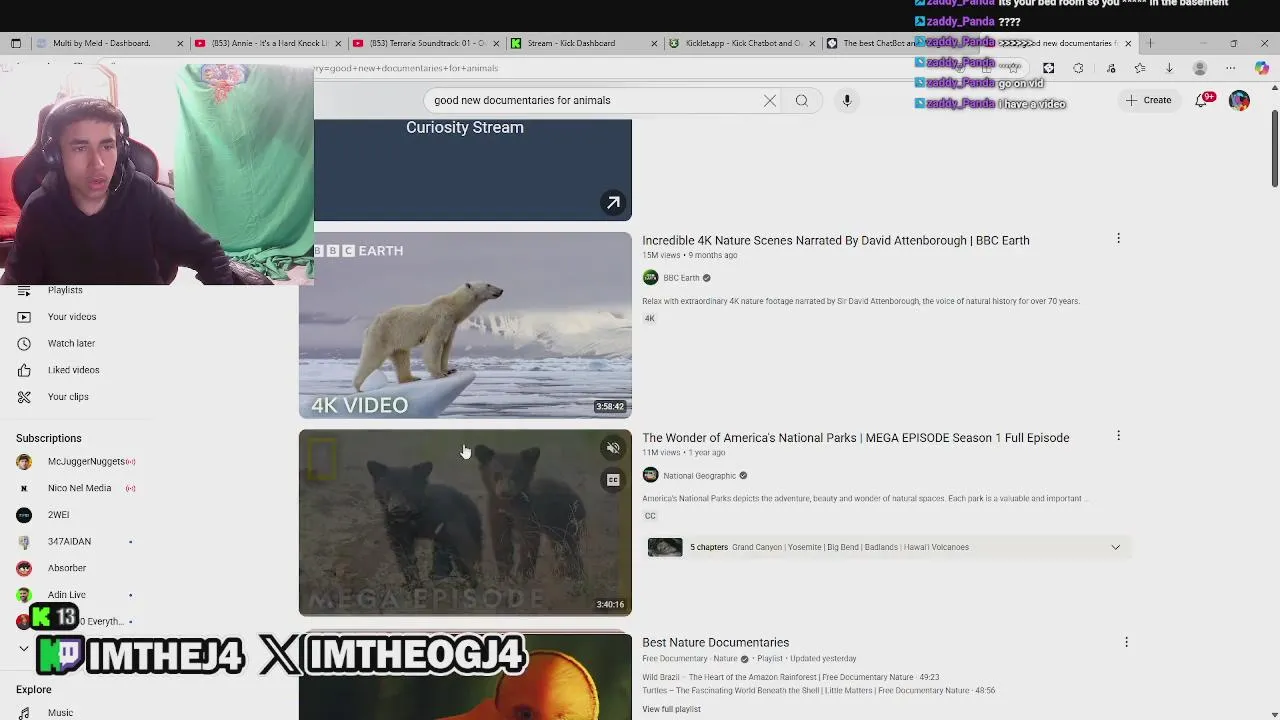Viewport: 1280px width, 720px height.
Task: Switch to Multi by Meld Dashboard tab
Action: coord(100,43)
